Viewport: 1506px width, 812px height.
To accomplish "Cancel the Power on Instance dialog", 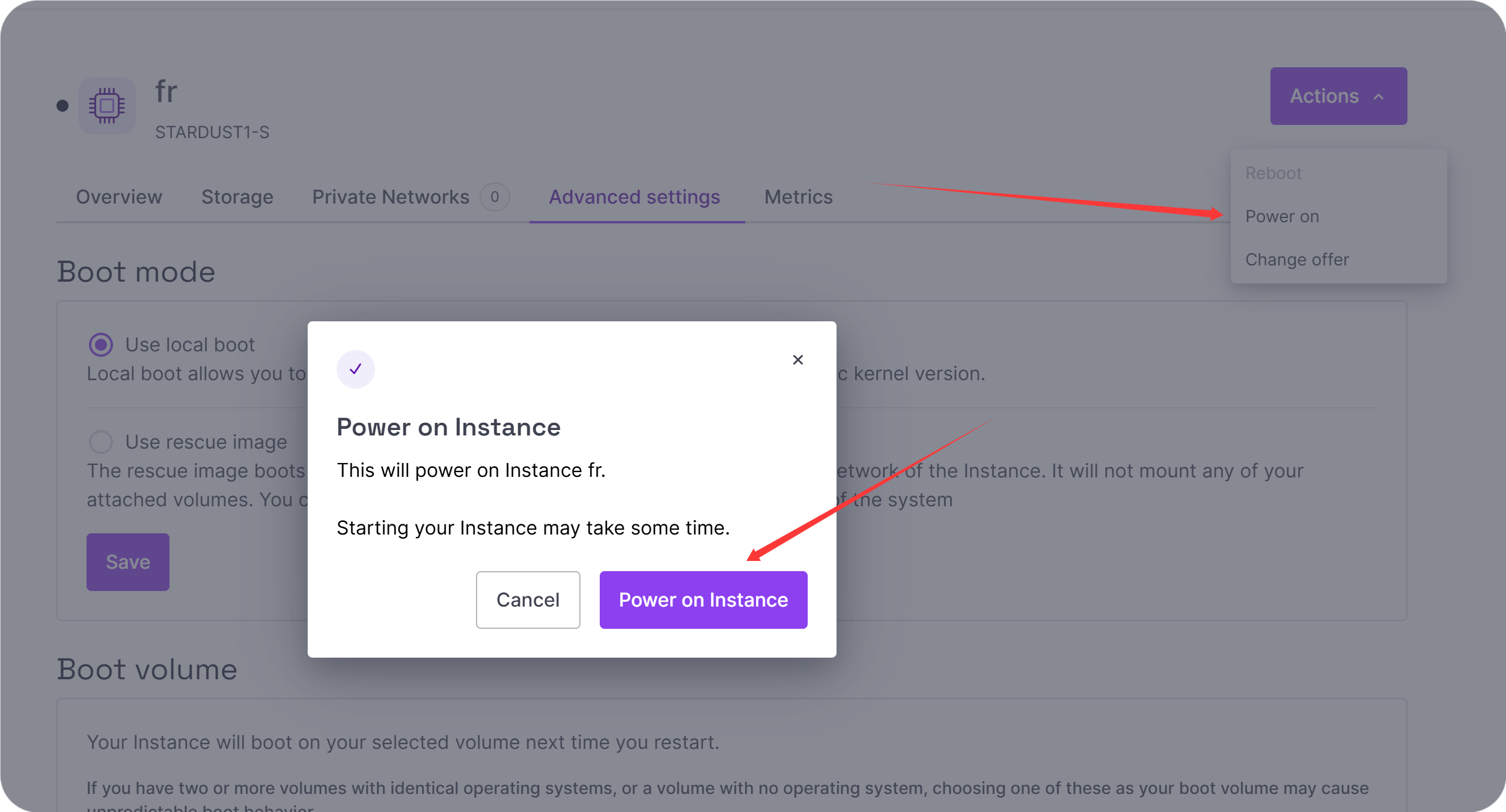I will tap(528, 600).
